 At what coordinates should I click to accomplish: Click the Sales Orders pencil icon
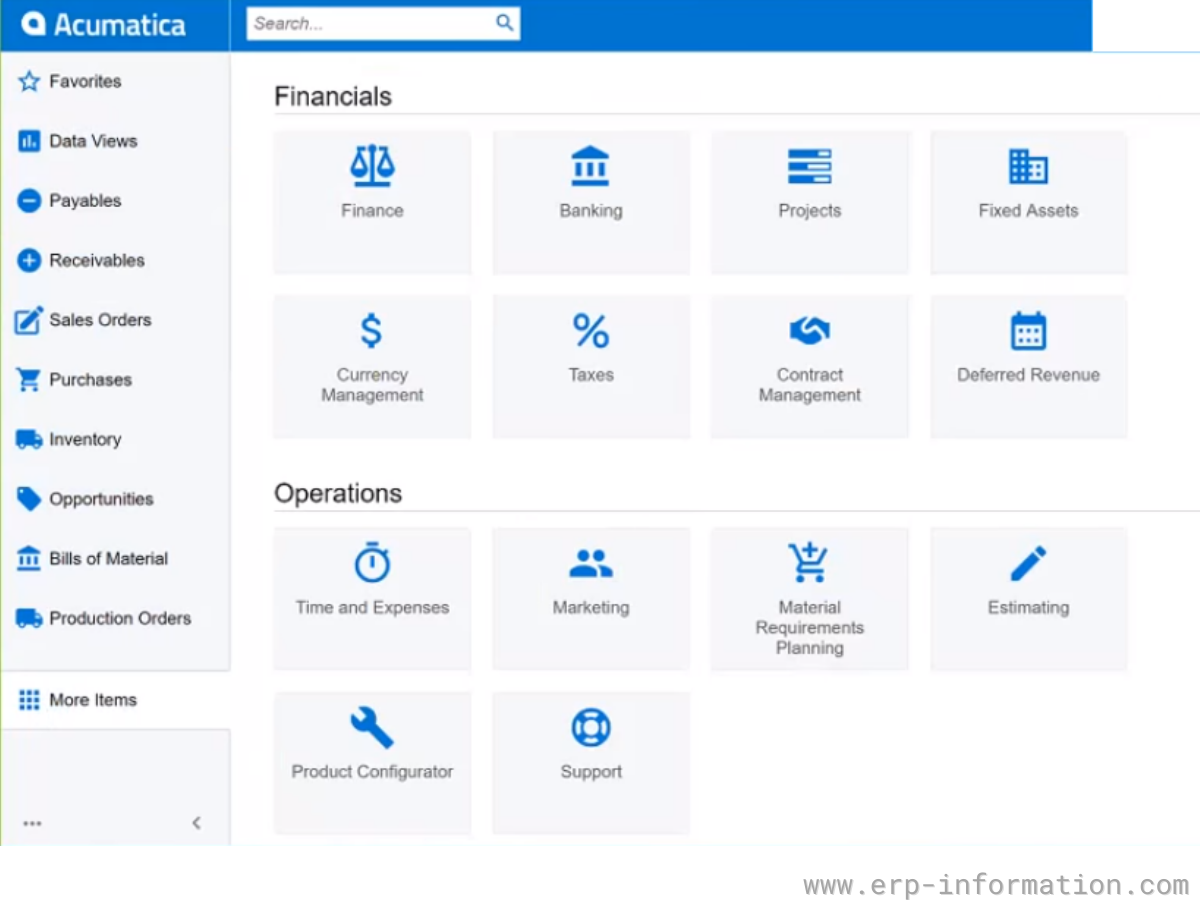click(x=29, y=320)
